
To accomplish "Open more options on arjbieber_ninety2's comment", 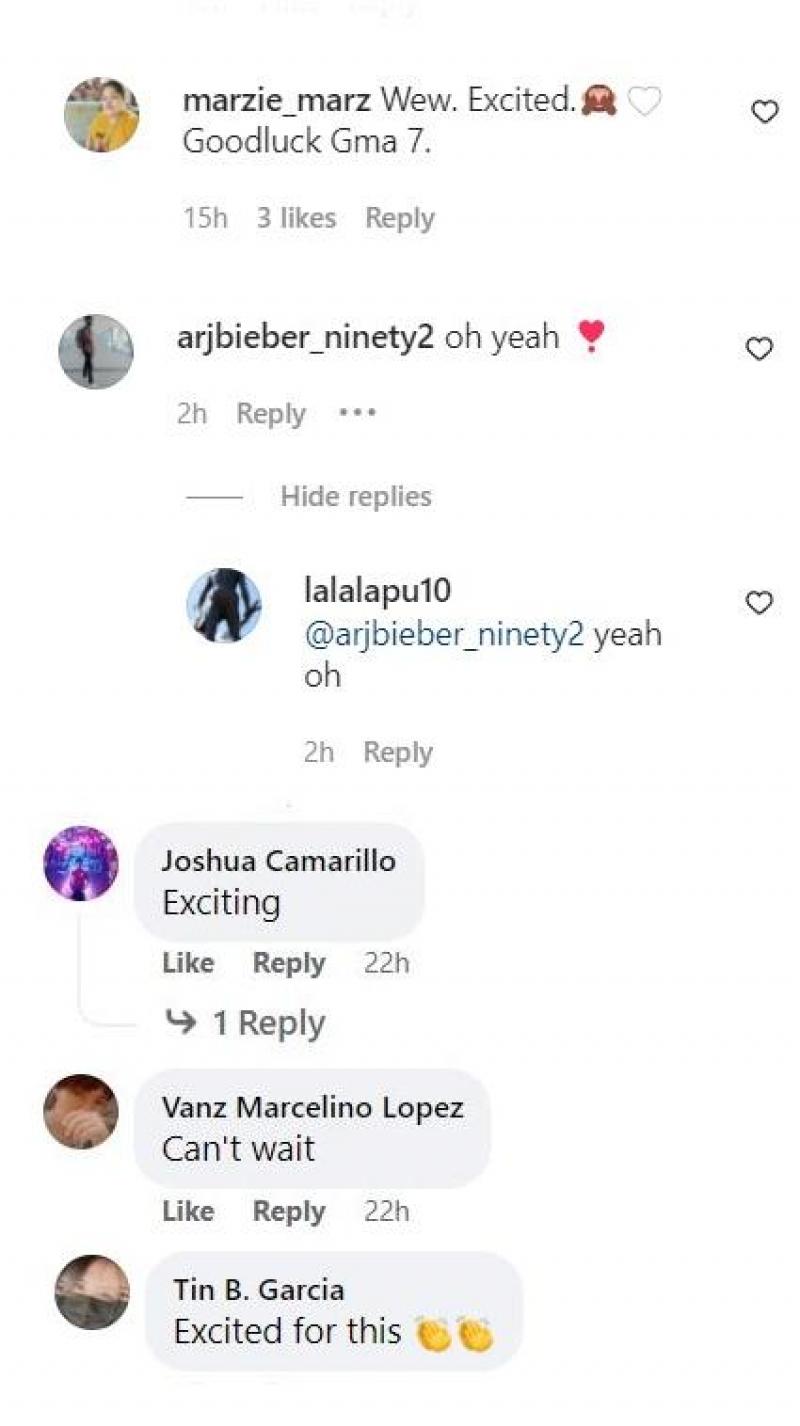I will pos(357,413).
